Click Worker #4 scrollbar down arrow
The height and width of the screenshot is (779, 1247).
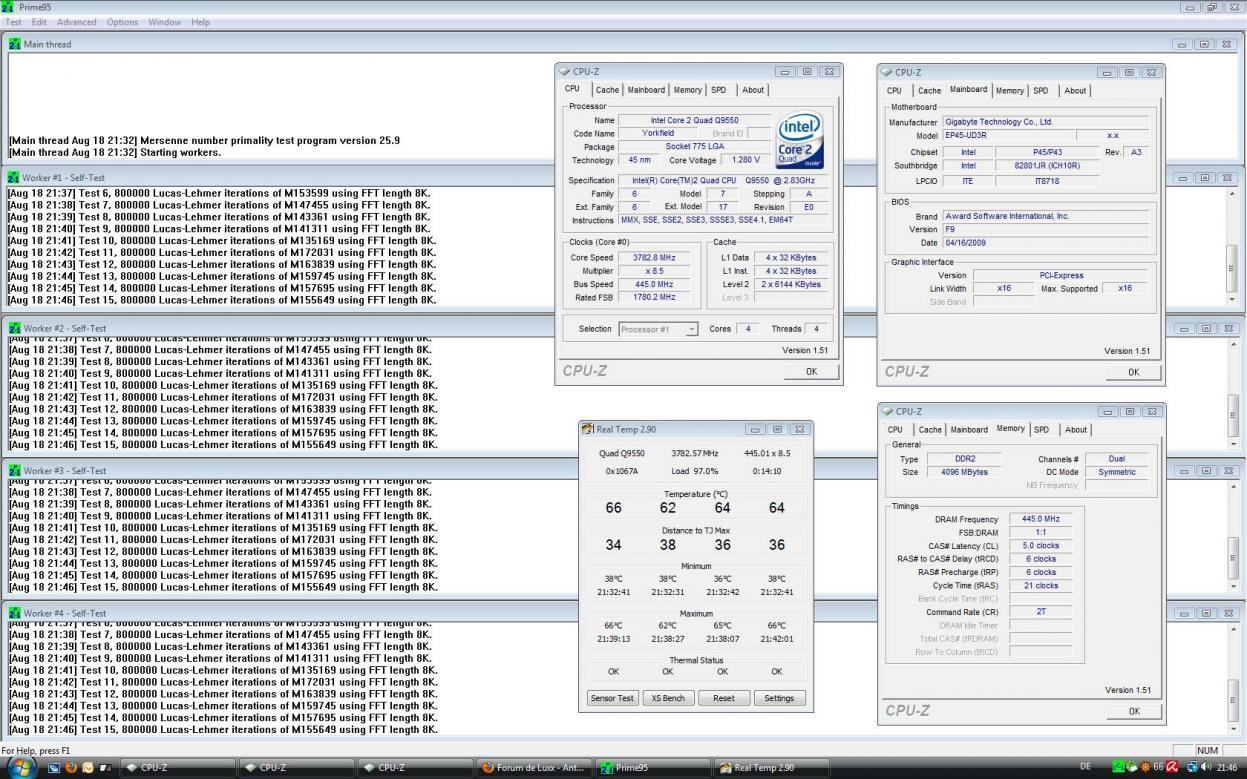tap(1232, 729)
